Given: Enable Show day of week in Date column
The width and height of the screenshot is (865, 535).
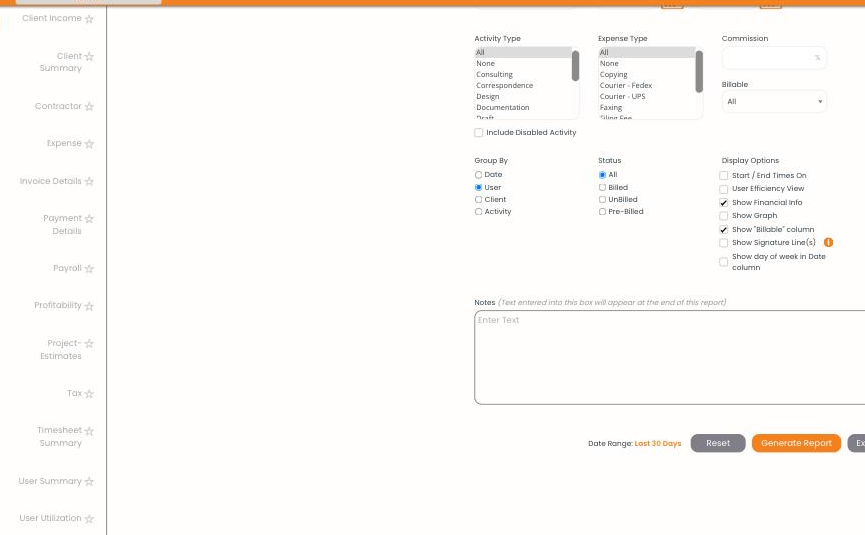Looking at the screenshot, I should click(724, 262).
